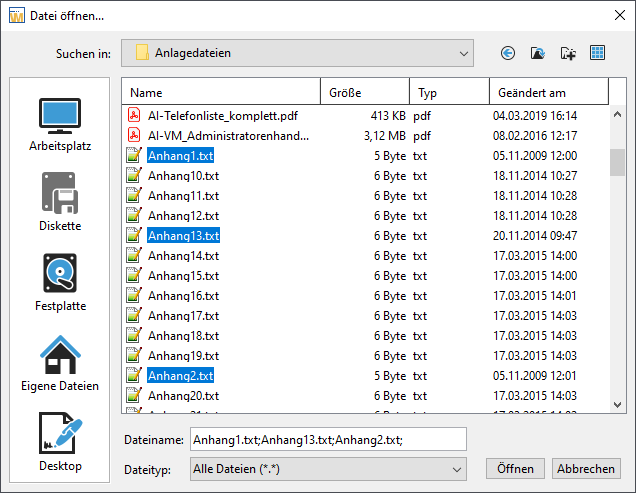Click file icon beside Anhang19.txt

[134, 355]
